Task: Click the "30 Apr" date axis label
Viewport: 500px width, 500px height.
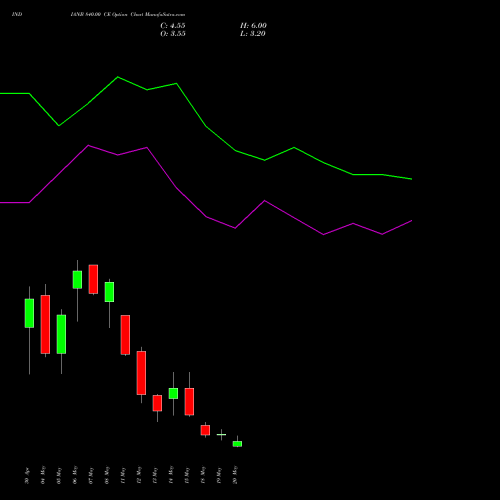Action: click(x=27, y=476)
